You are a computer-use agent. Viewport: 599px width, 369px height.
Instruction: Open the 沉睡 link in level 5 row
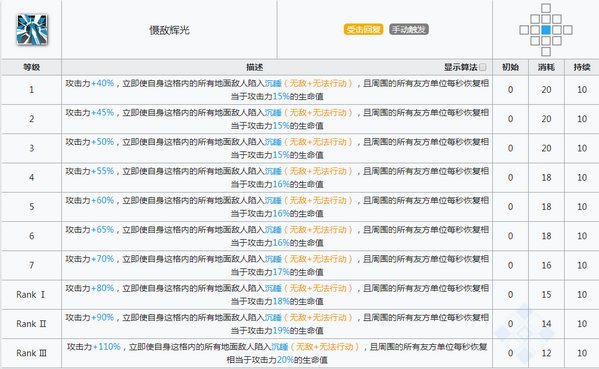[x=273, y=200]
